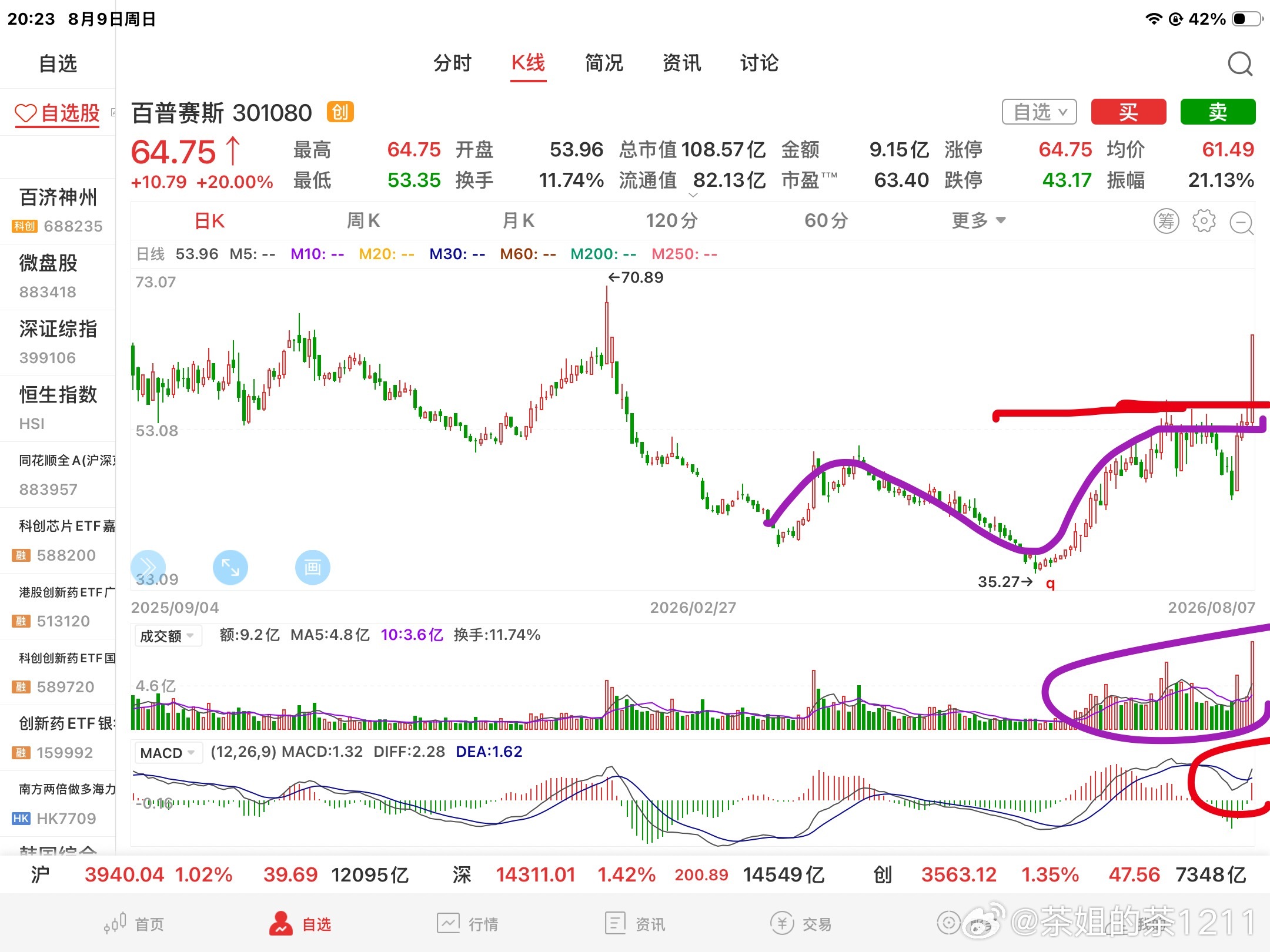Tap the blue double-chevron forward icon
1270x952 pixels.
click(148, 567)
